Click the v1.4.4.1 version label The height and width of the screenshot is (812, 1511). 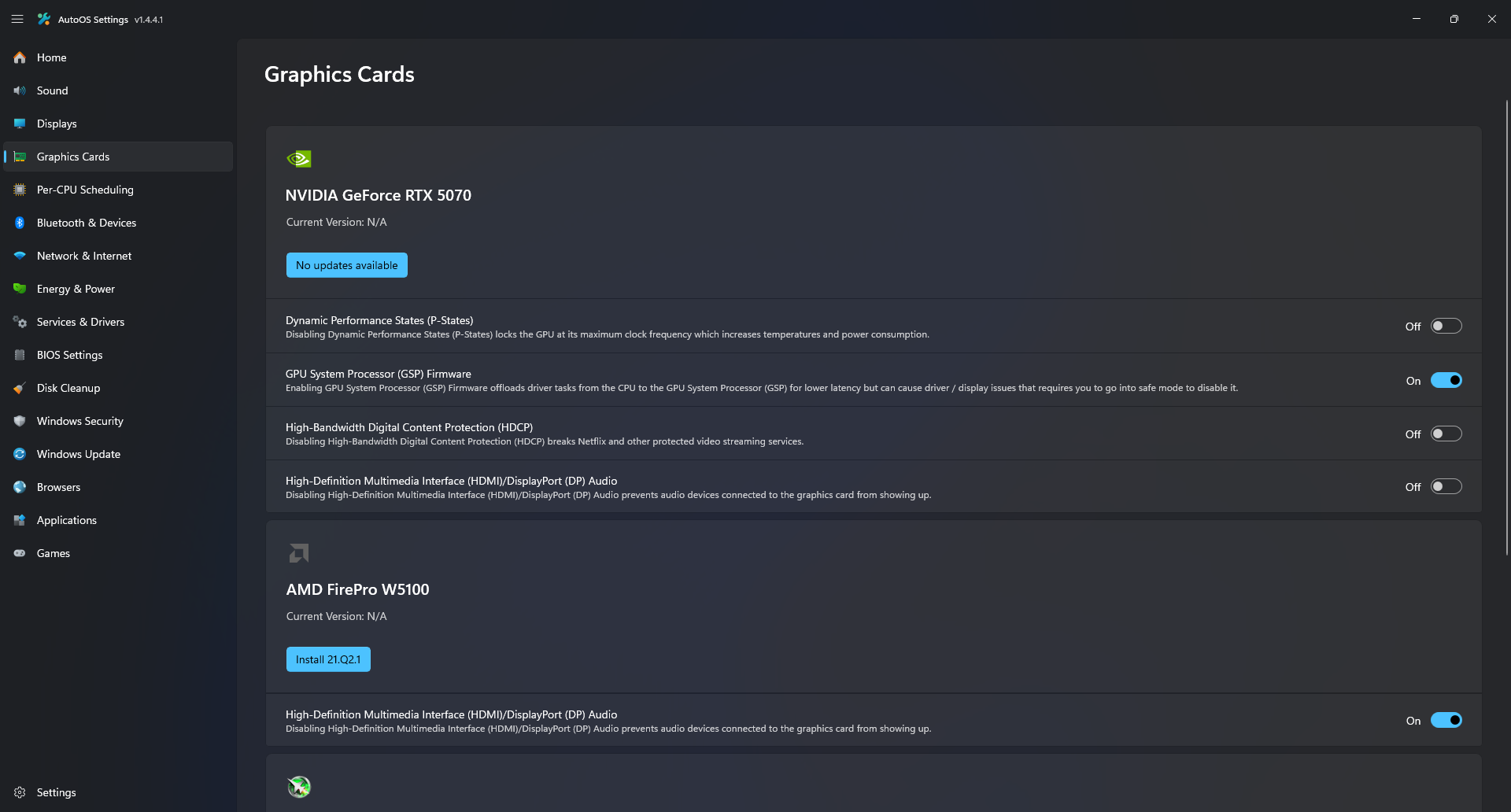click(x=149, y=20)
